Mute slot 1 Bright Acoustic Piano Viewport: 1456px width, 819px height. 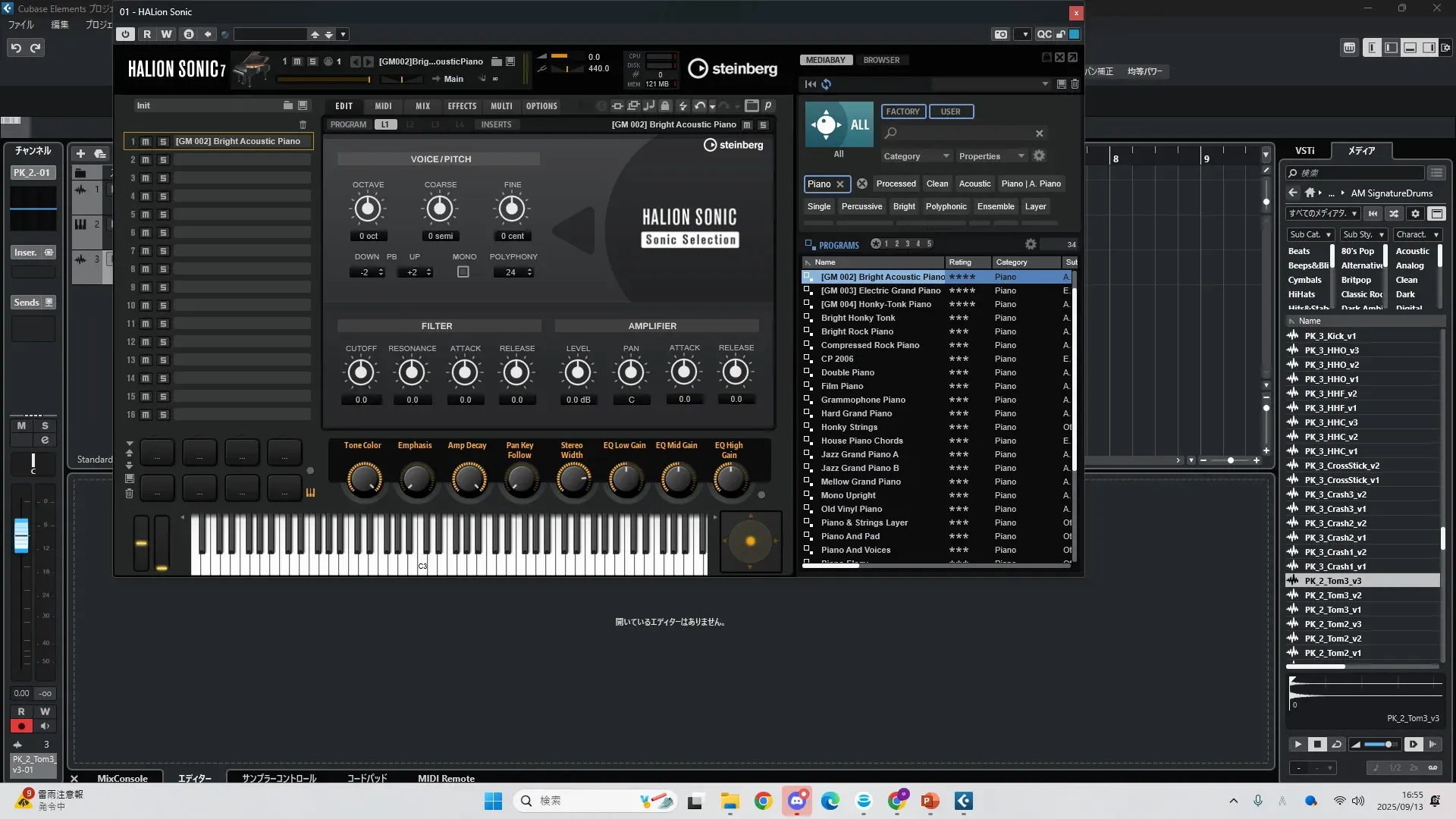[x=146, y=142]
